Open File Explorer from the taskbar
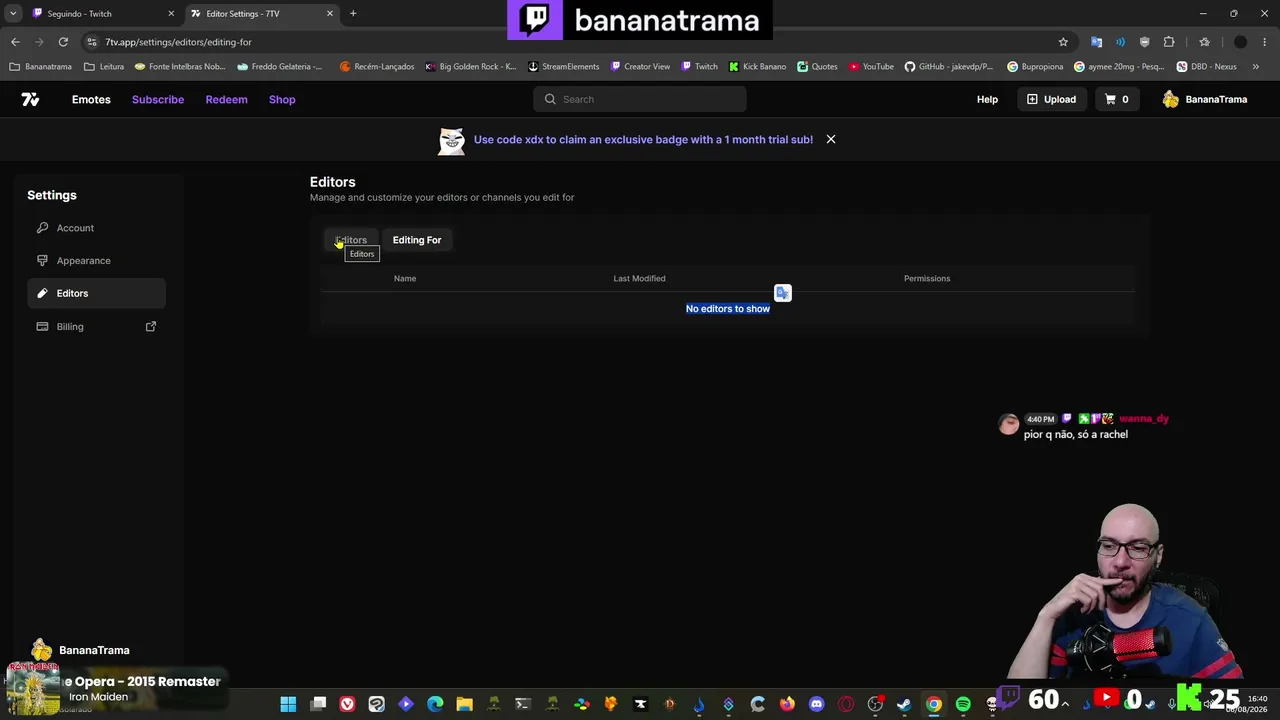 [464, 704]
